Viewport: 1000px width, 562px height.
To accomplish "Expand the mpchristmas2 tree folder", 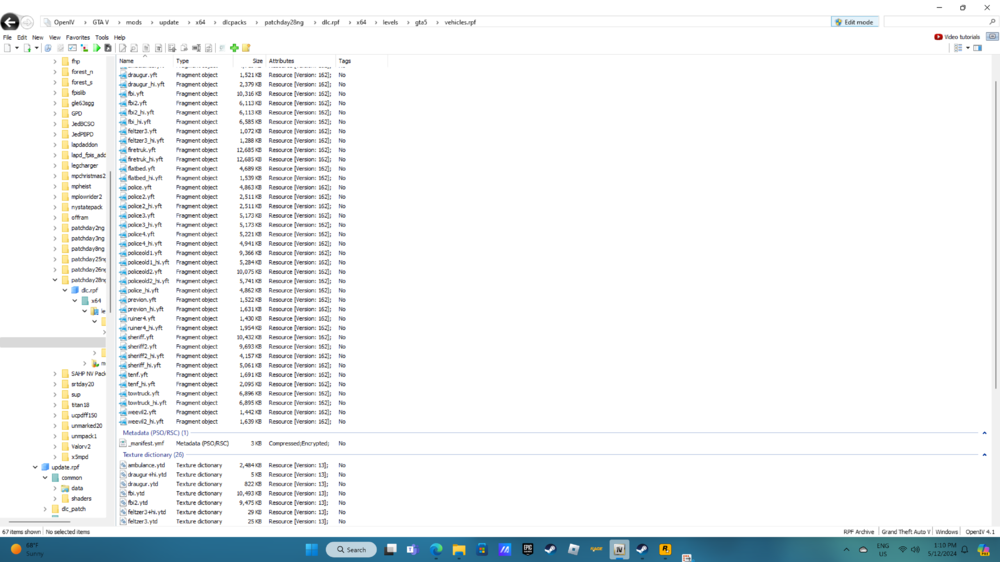I will 55,176.
